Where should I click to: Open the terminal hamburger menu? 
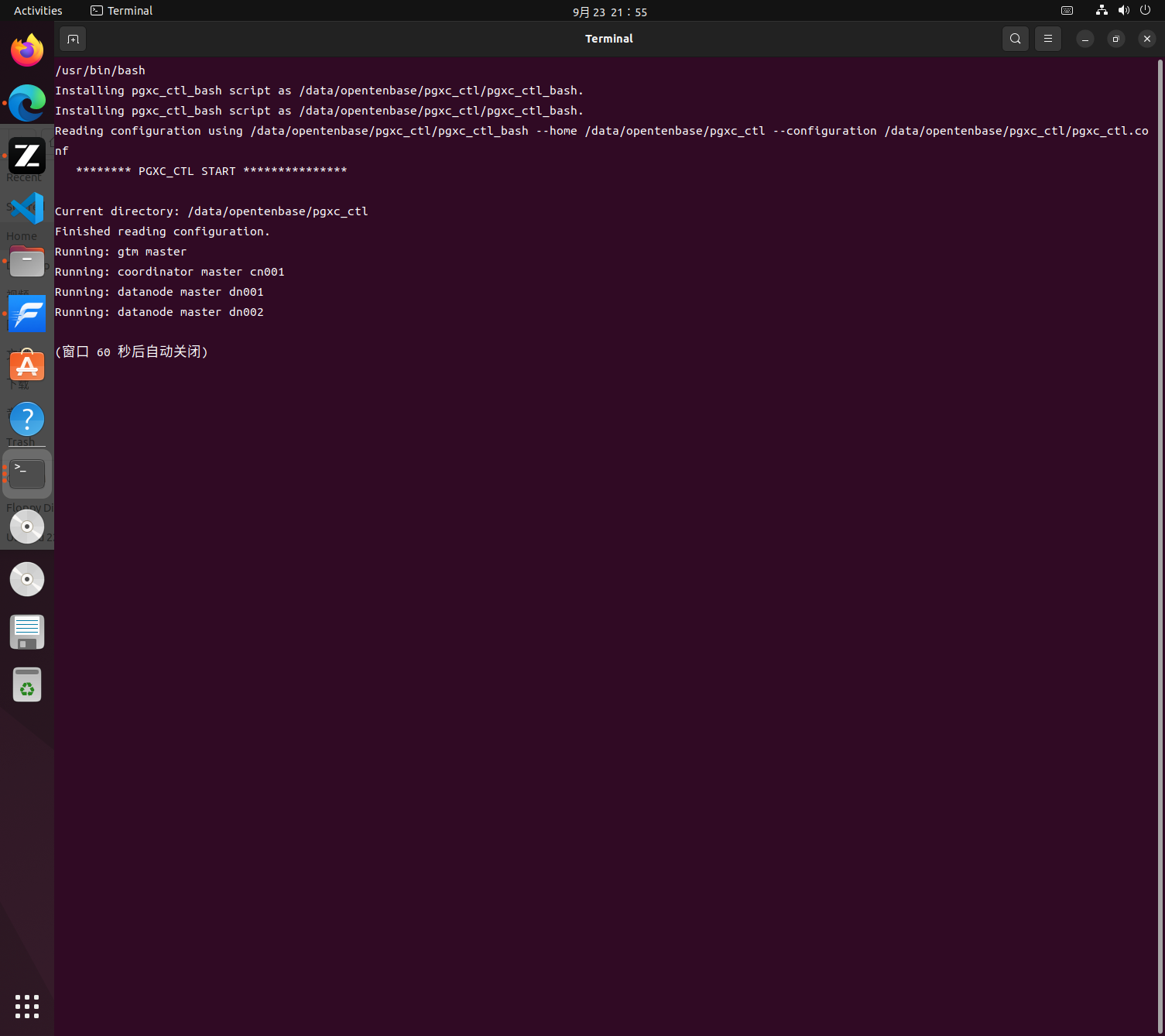[x=1048, y=39]
